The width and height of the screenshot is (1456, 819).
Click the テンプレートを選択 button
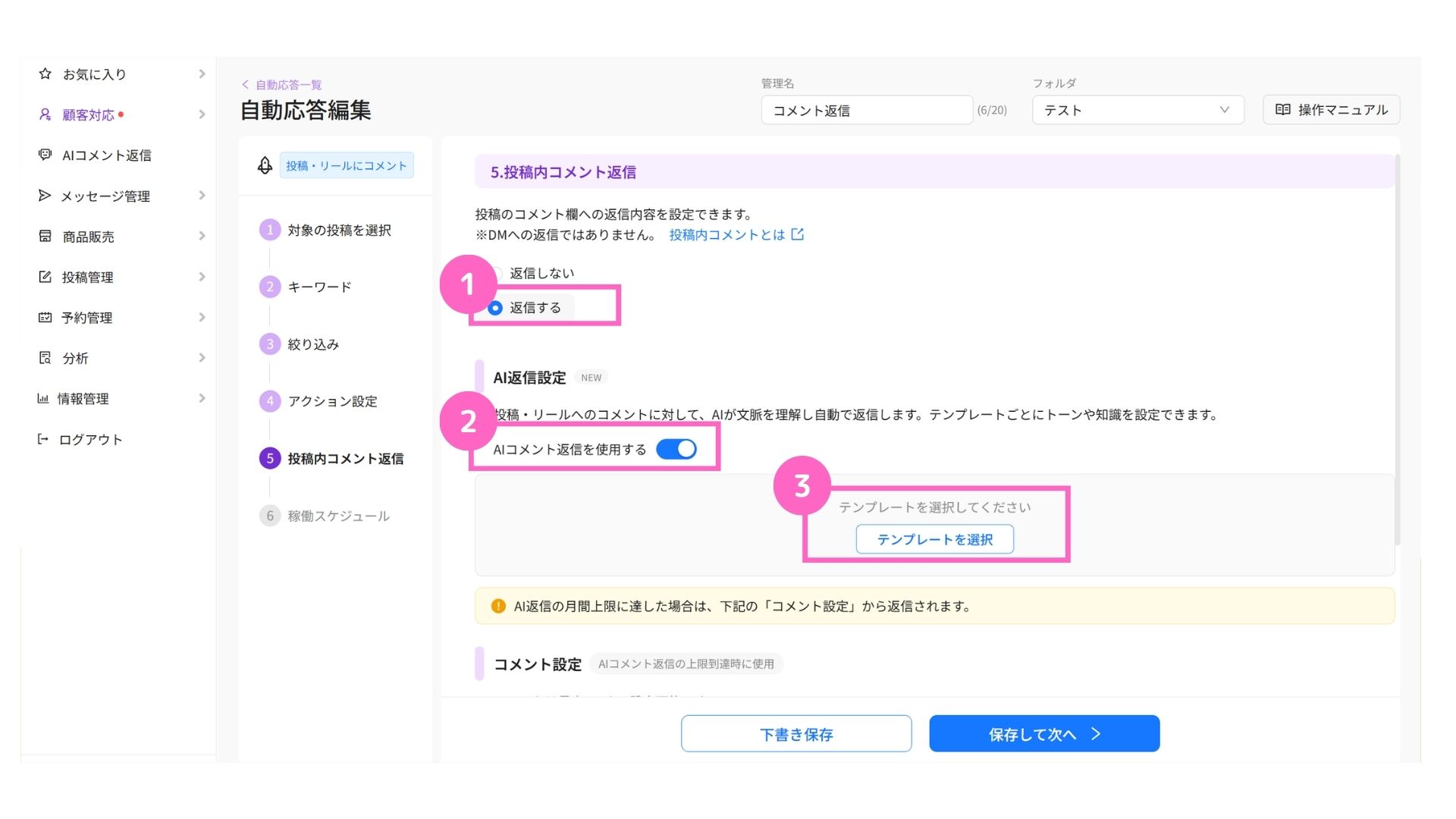(934, 539)
